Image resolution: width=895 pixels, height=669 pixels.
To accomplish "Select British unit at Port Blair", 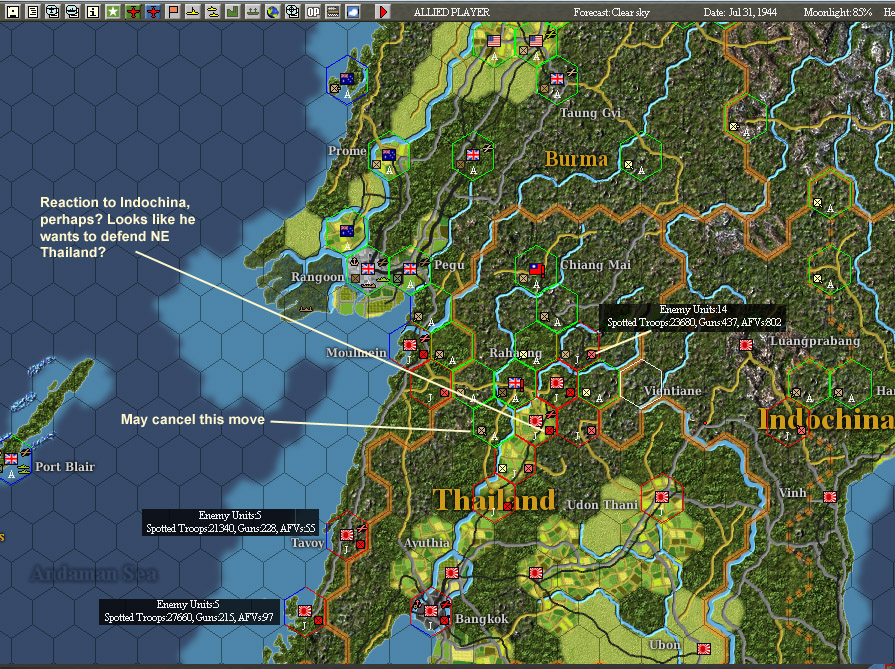I will pyautogui.click(x=11, y=458).
